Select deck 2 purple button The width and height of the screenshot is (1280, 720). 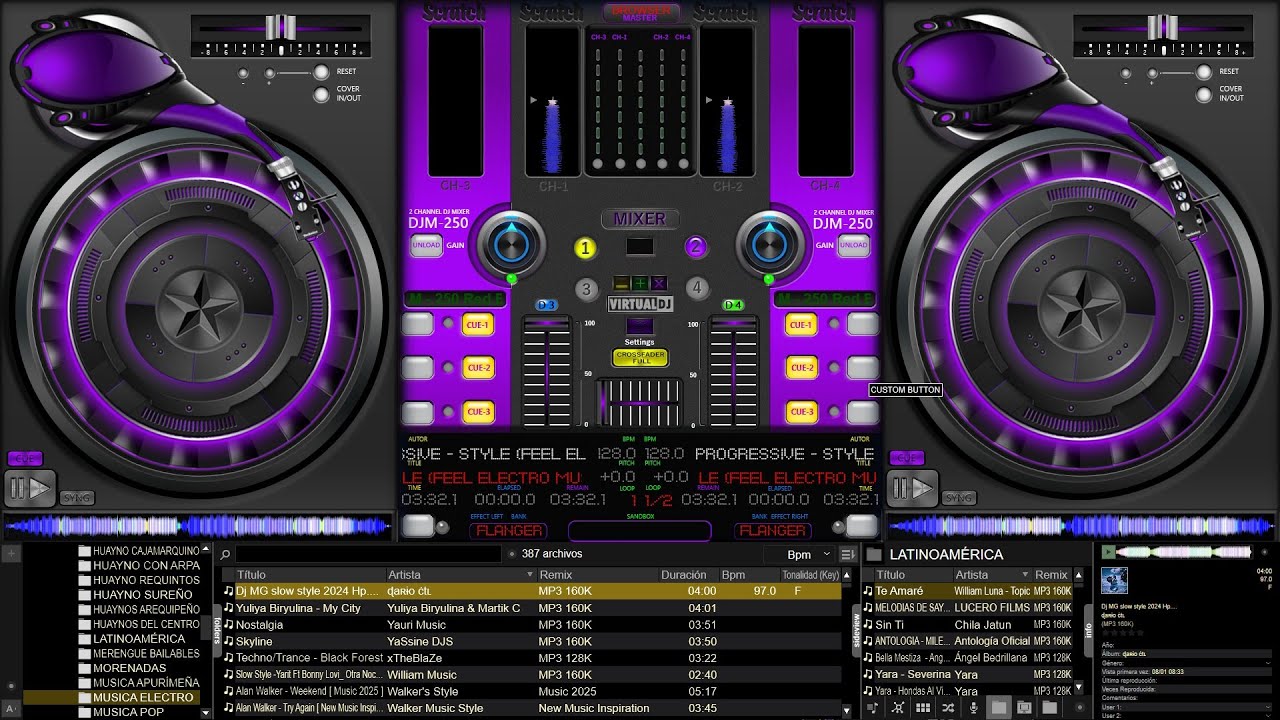pyautogui.click(x=696, y=248)
